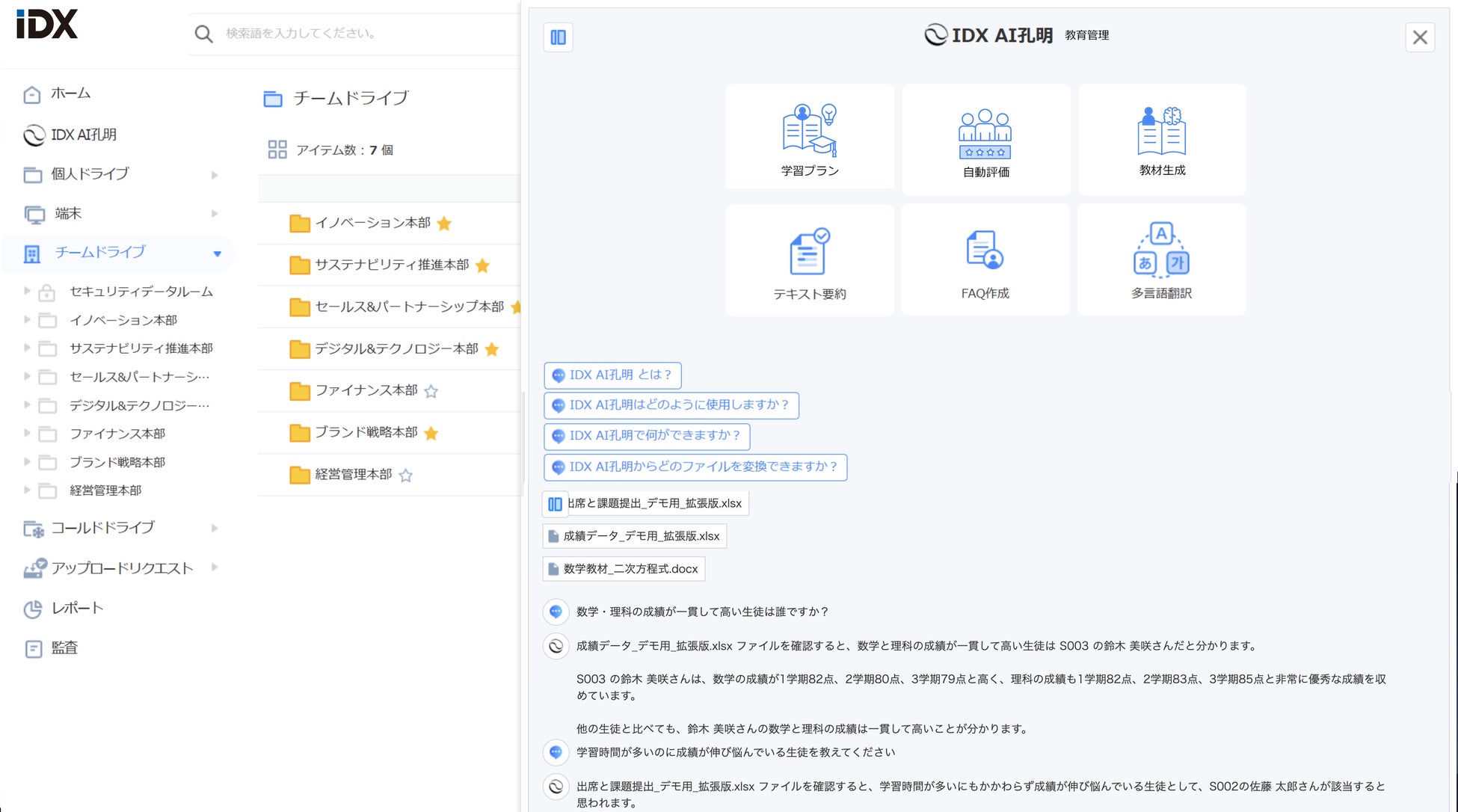The width and height of the screenshot is (1458, 812).
Task: Open attached file 数学教材_二次方程式.docx
Action: [x=624, y=569]
